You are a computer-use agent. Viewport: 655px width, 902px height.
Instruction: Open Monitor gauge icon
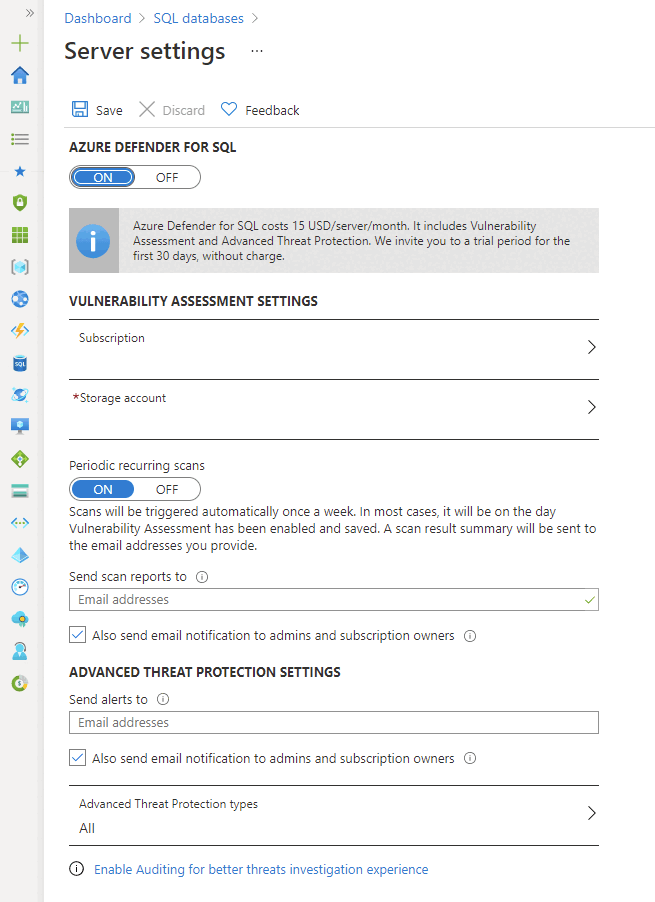(x=20, y=587)
